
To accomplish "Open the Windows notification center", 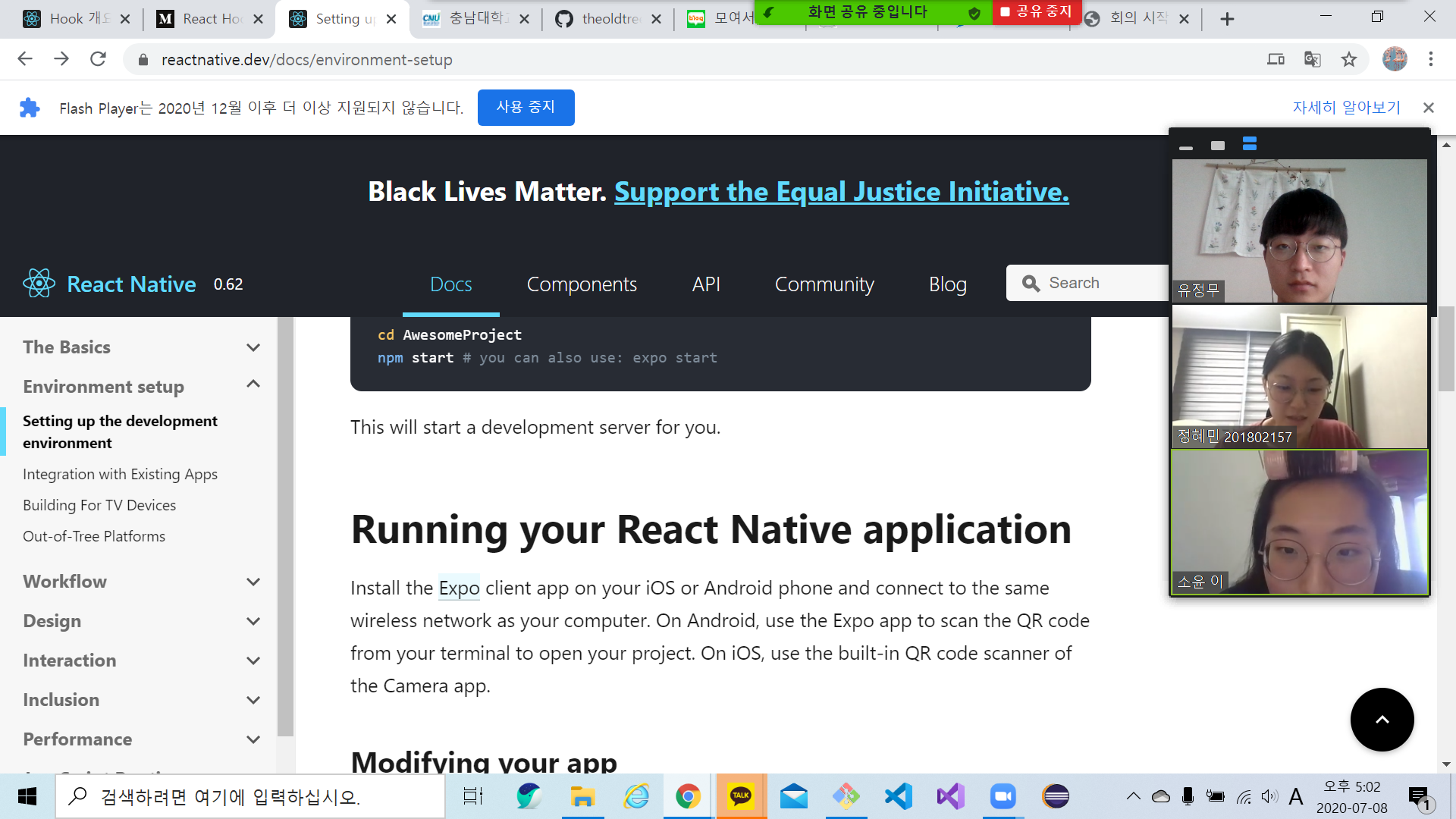I will click(x=1420, y=797).
